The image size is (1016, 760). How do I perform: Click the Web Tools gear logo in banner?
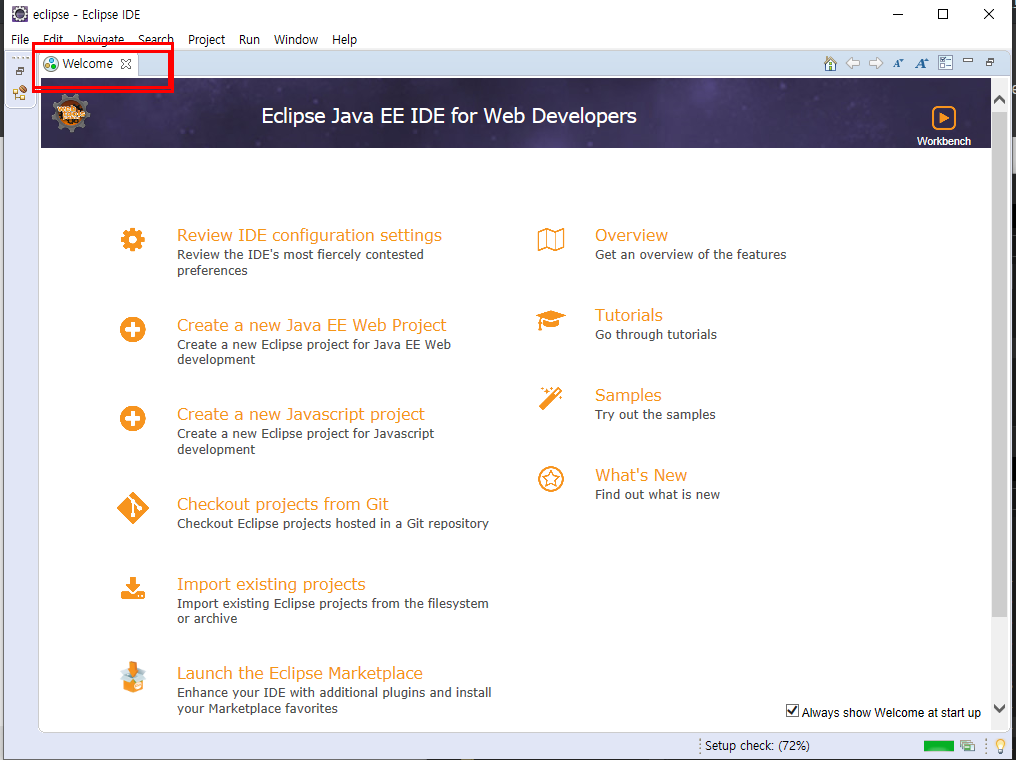pyautogui.click(x=71, y=113)
